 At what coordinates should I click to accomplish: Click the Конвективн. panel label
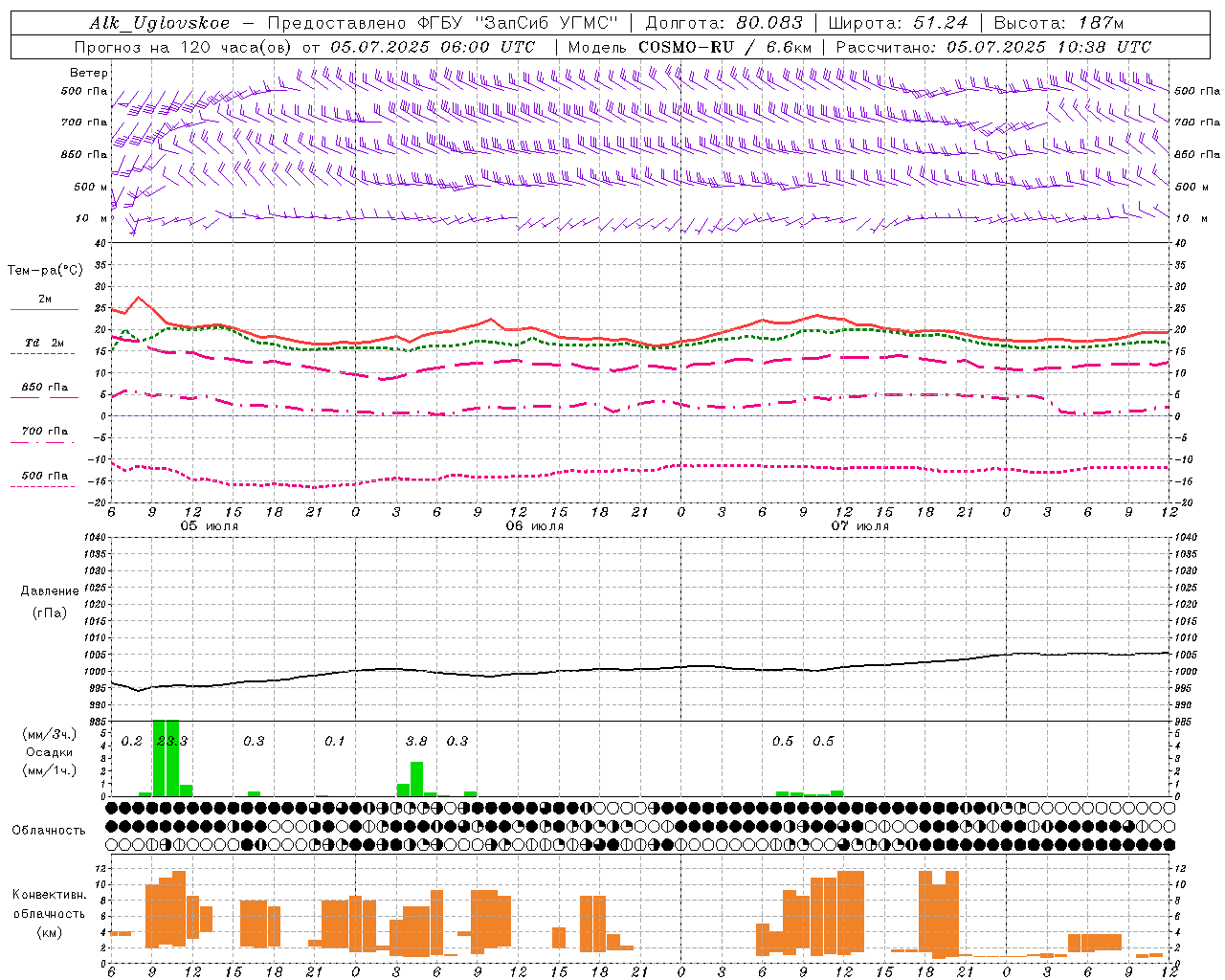(x=49, y=895)
